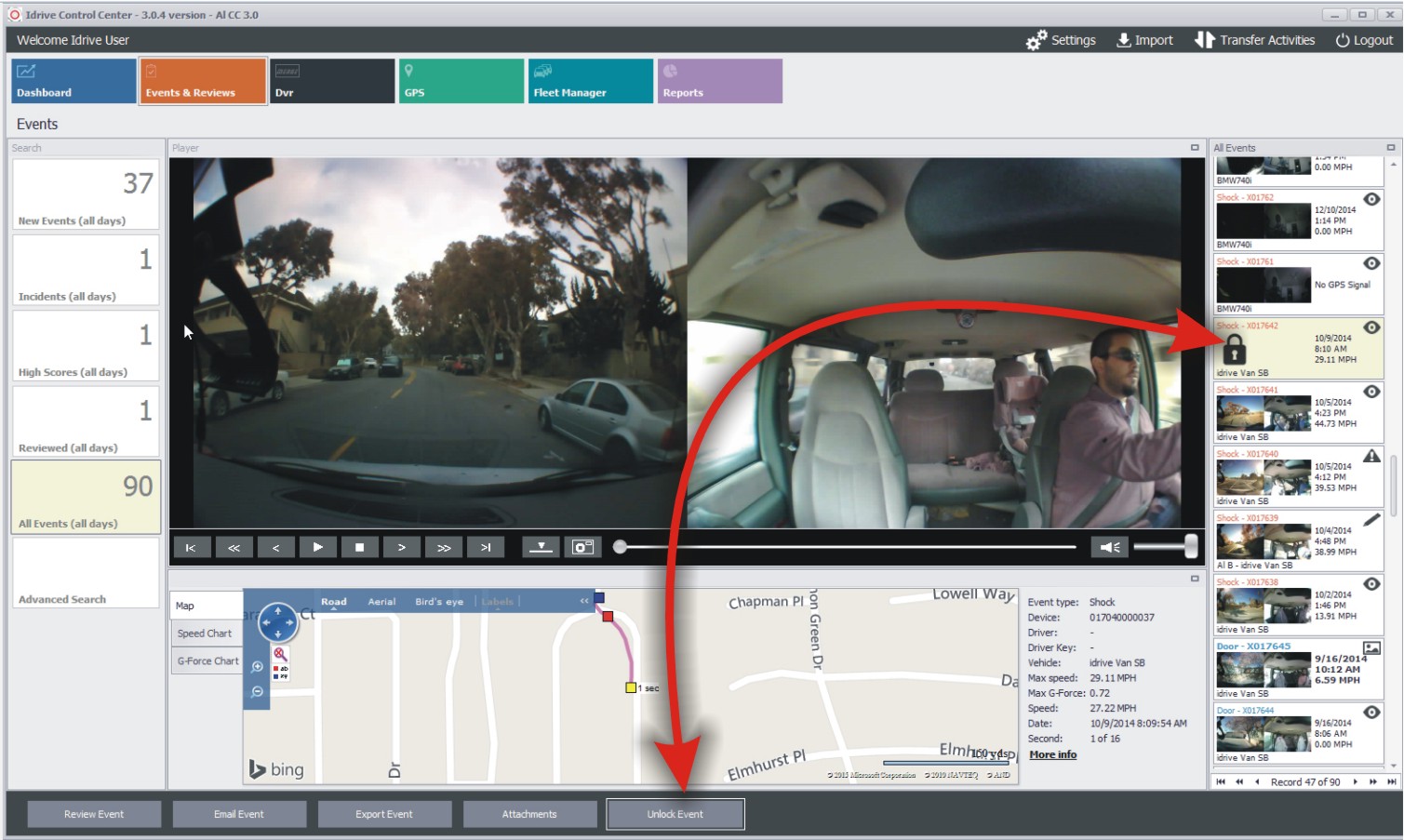Click picture icon on Door X017645 event
This screenshot has width=1404, height=840.
[x=1371, y=647]
